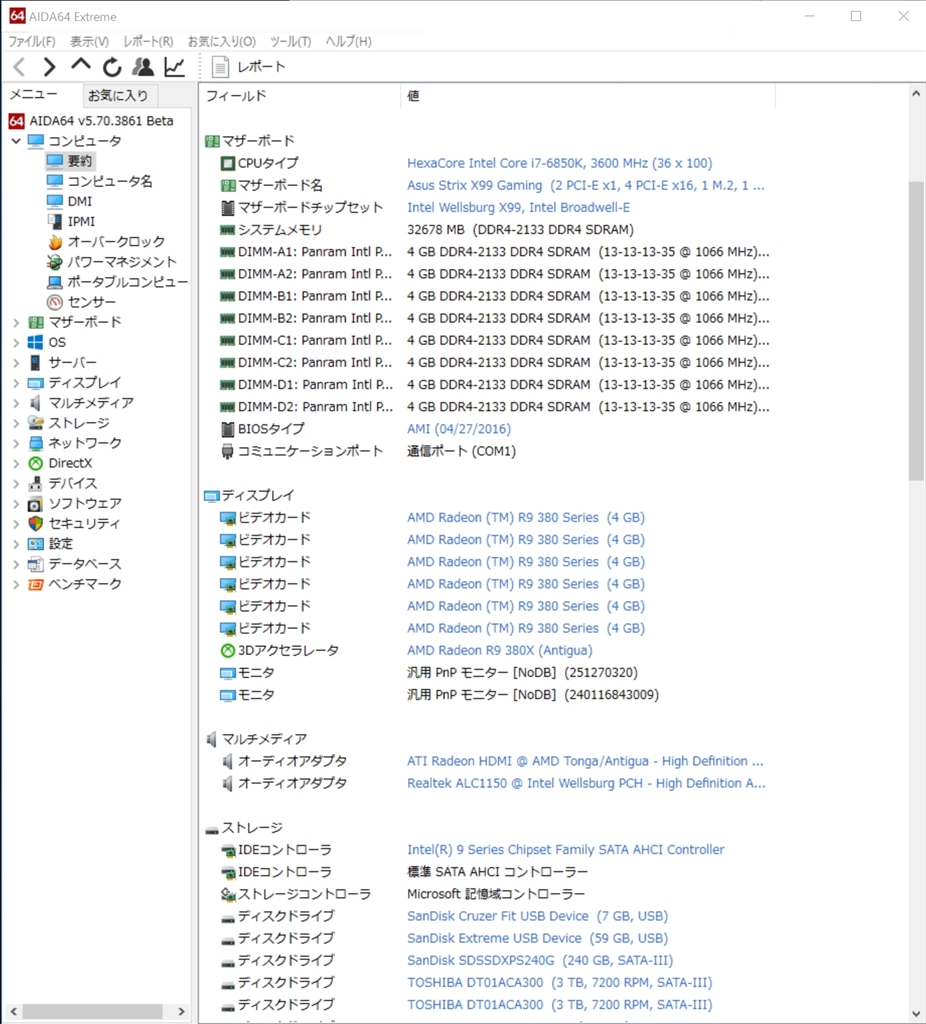Click the 値 column header

(588, 96)
